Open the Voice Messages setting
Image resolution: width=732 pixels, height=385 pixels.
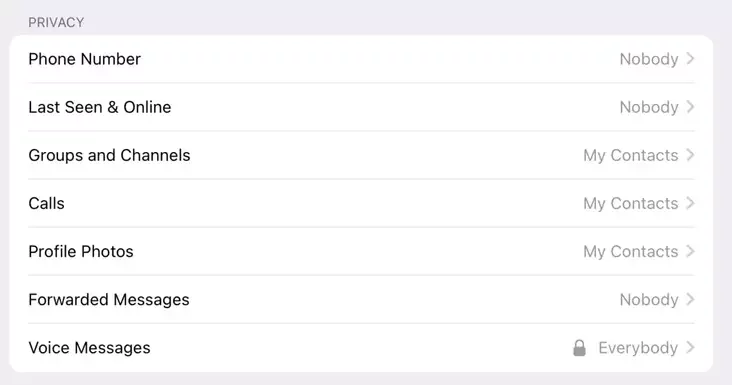tap(361, 348)
